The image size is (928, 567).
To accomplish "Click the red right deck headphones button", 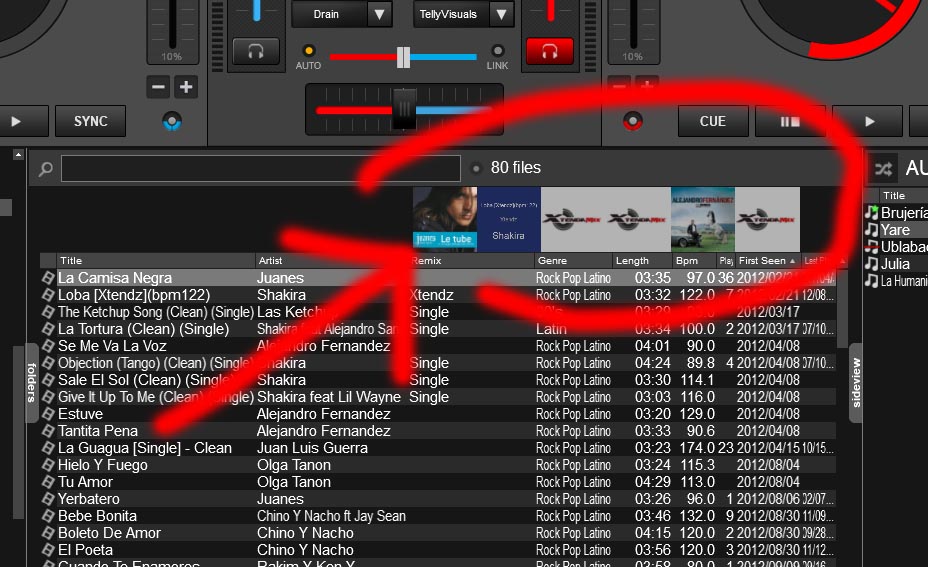I will (550, 51).
